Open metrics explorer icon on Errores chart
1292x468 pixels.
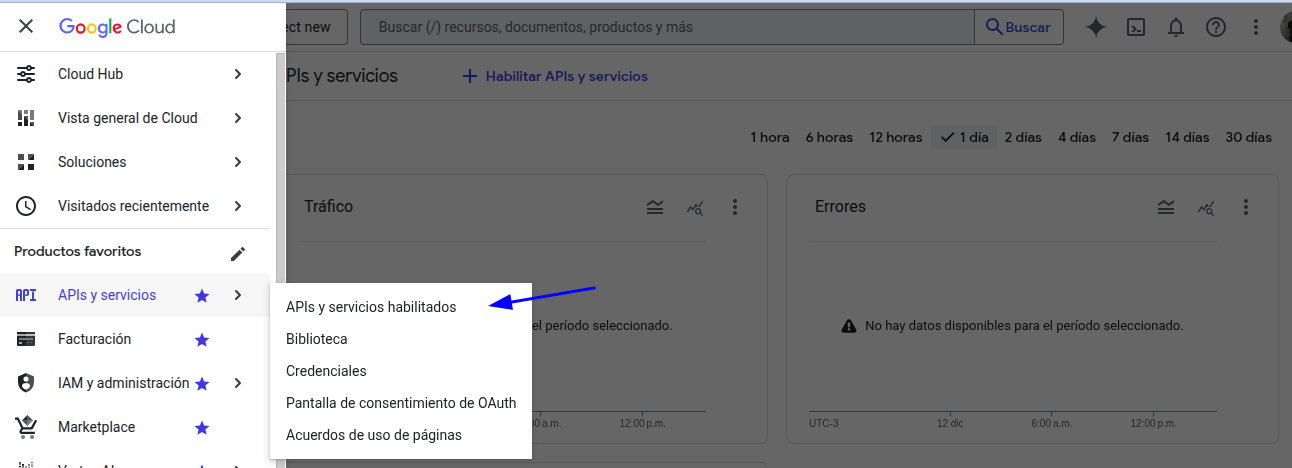(1206, 207)
